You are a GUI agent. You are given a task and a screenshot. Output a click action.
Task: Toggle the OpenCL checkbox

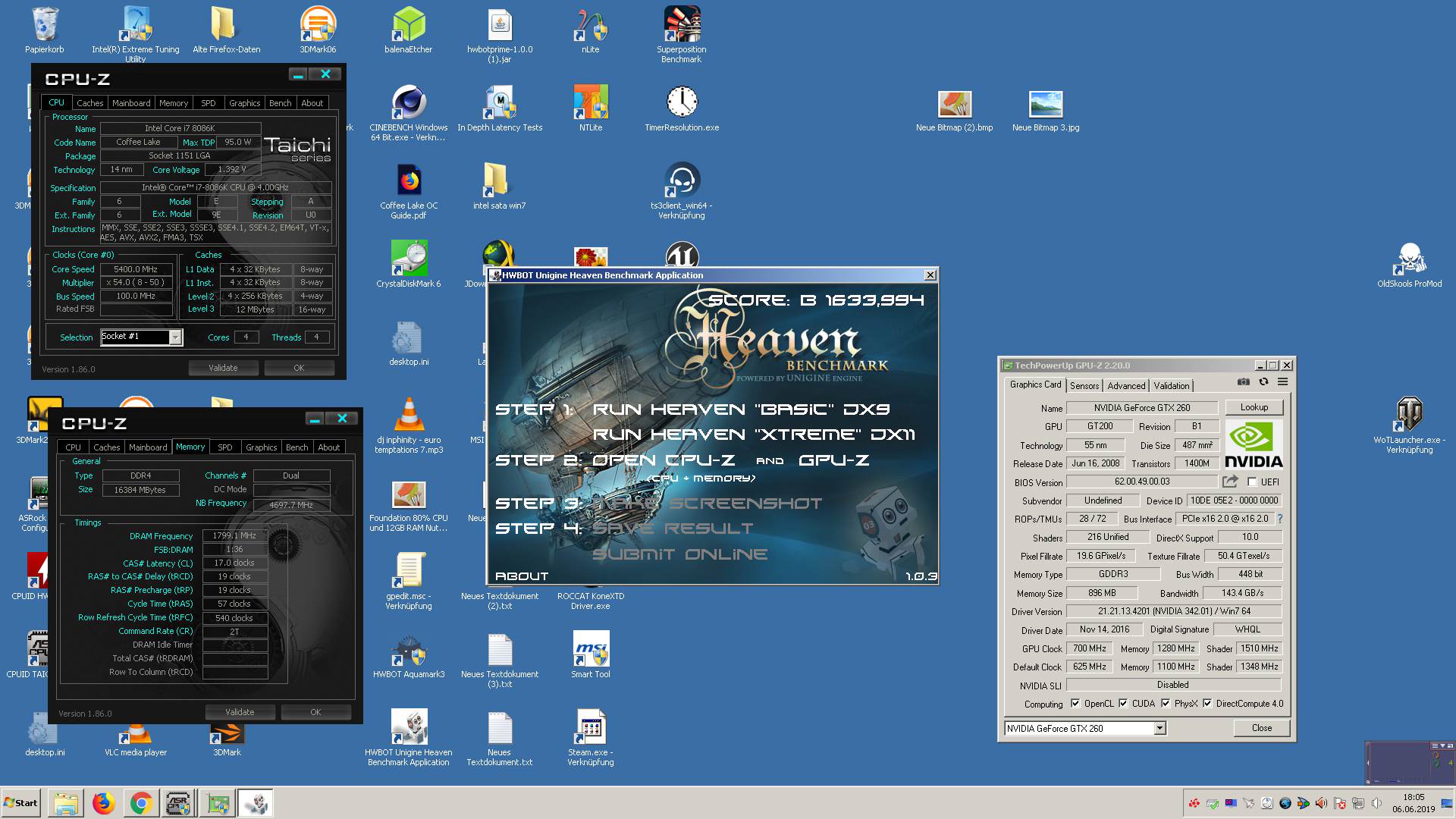pos(1075,703)
